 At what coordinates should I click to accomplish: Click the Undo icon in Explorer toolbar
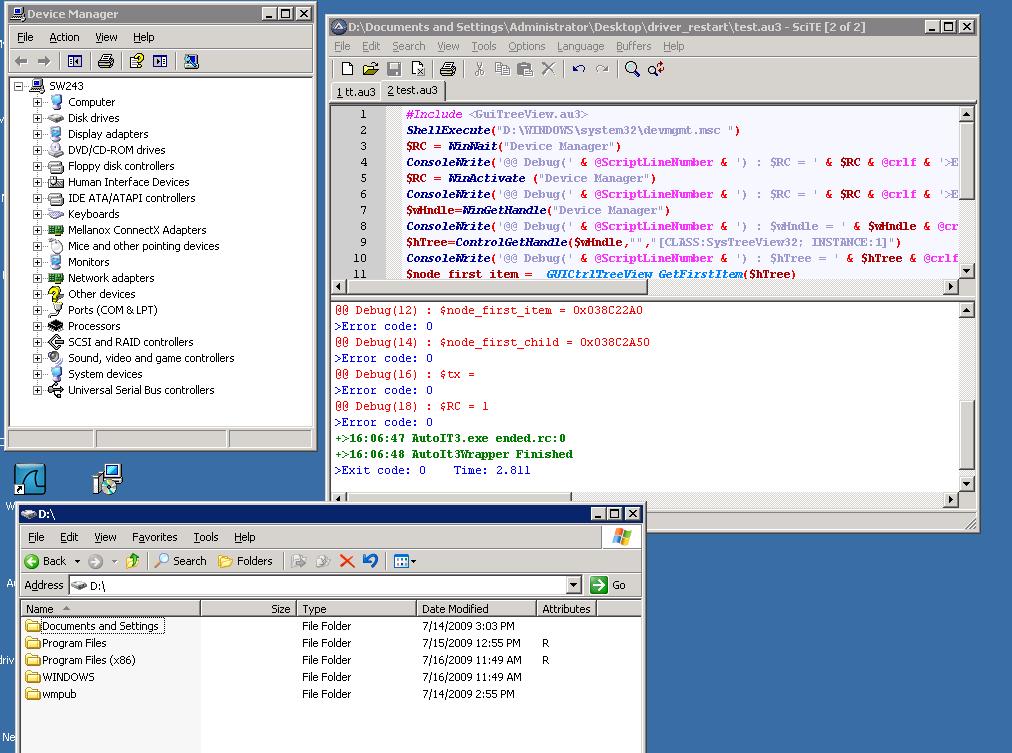click(370, 561)
